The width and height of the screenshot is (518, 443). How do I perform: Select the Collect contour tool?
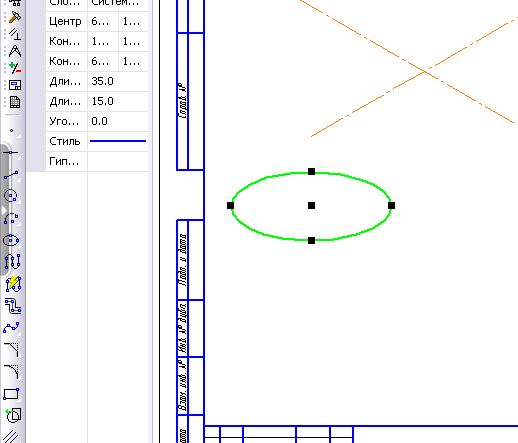pyautogui.click(x=13, y=415)
